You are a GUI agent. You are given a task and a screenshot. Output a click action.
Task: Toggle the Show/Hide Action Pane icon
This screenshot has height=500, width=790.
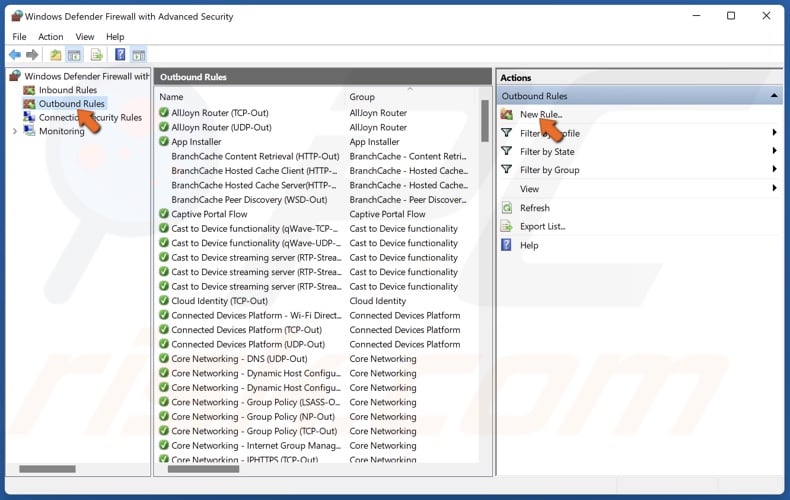[139, 55]
